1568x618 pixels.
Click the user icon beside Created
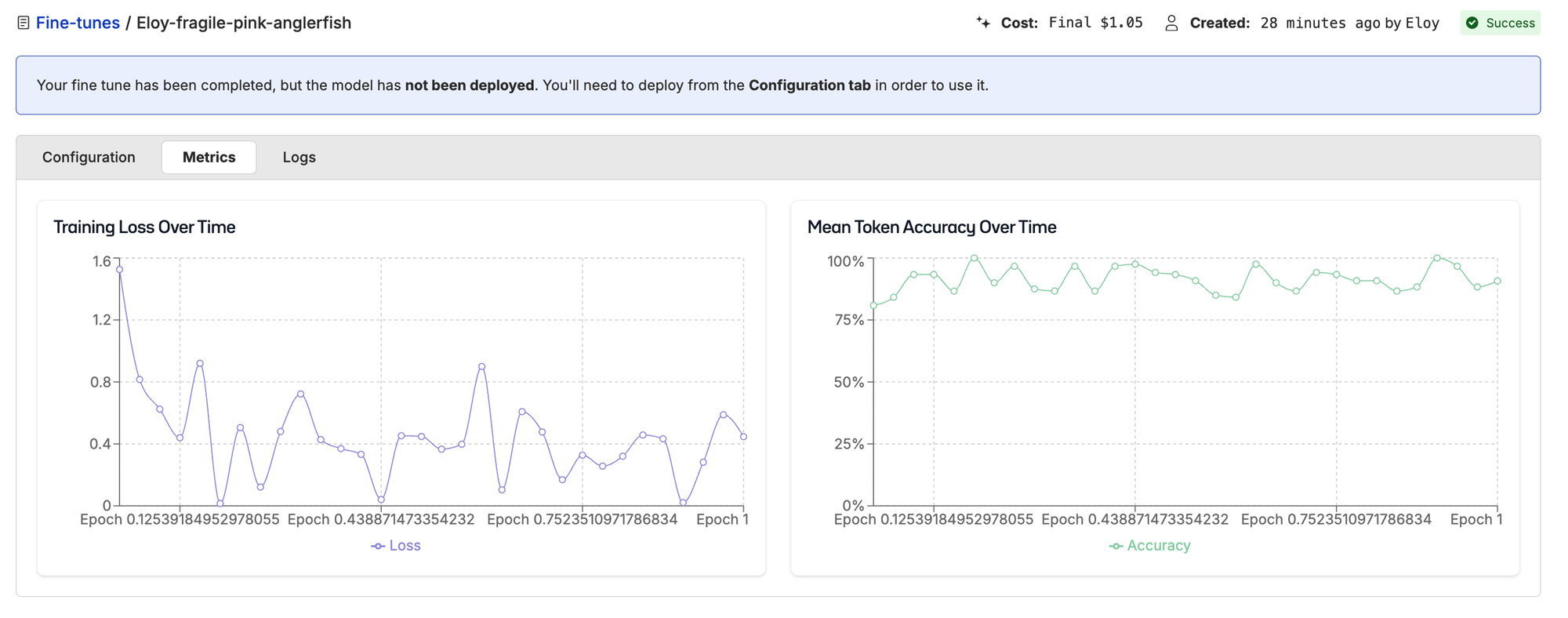click(1171, 23)
